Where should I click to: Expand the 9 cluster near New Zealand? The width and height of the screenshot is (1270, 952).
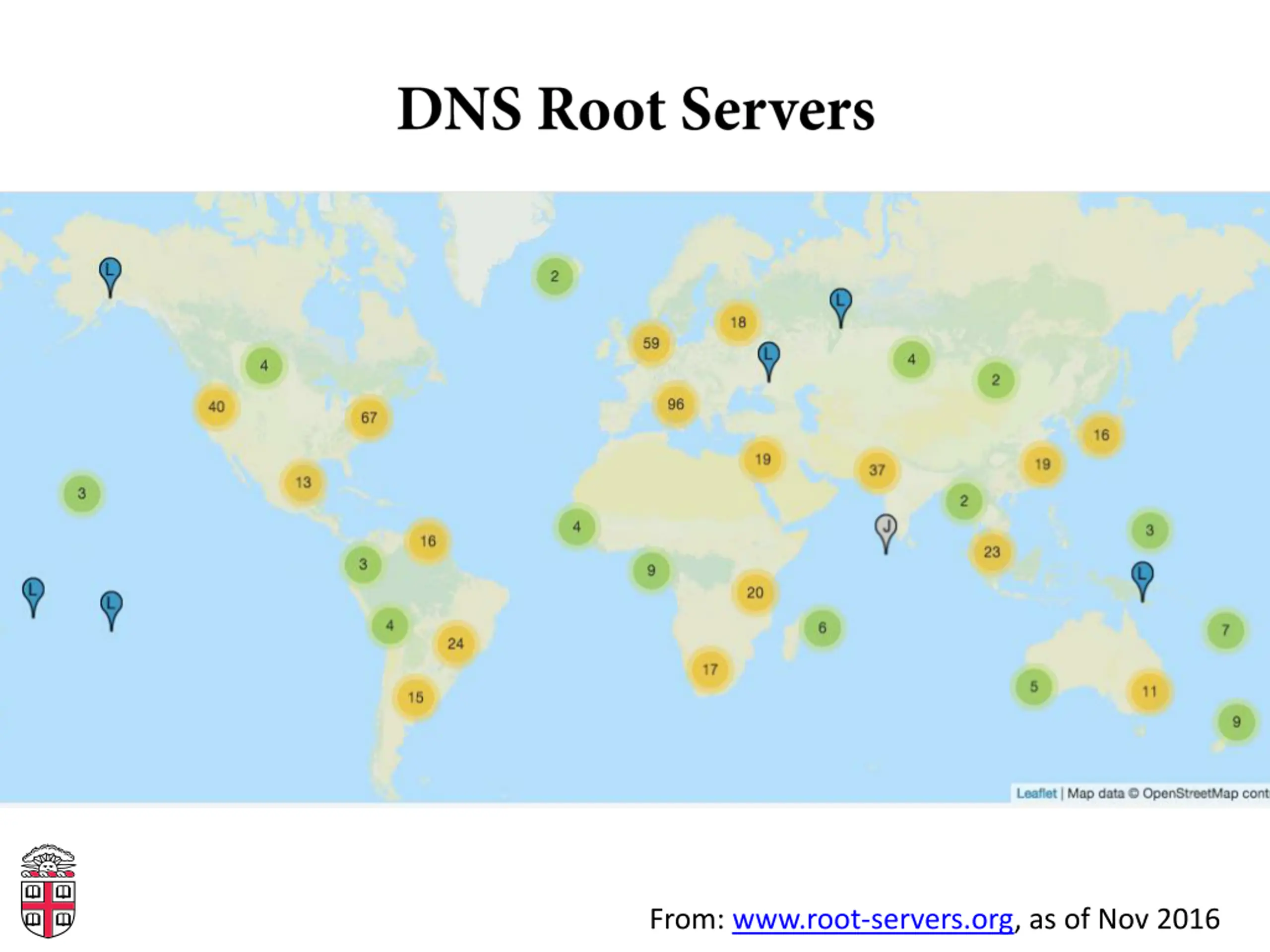1237,722
